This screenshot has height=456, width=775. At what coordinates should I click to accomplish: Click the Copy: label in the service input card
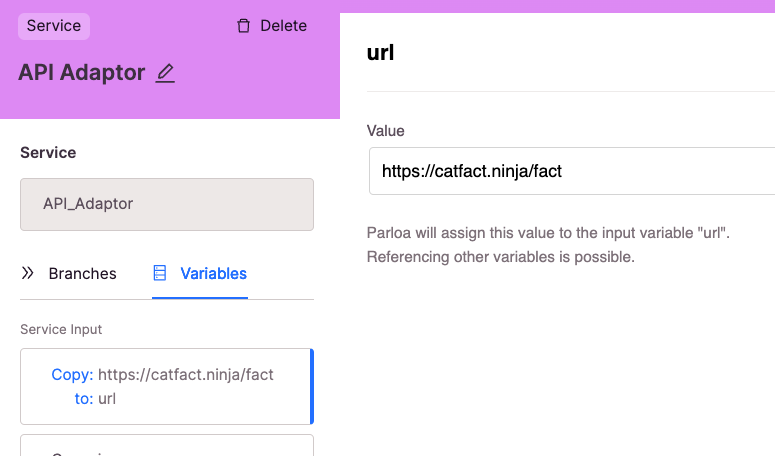point(72,374)
